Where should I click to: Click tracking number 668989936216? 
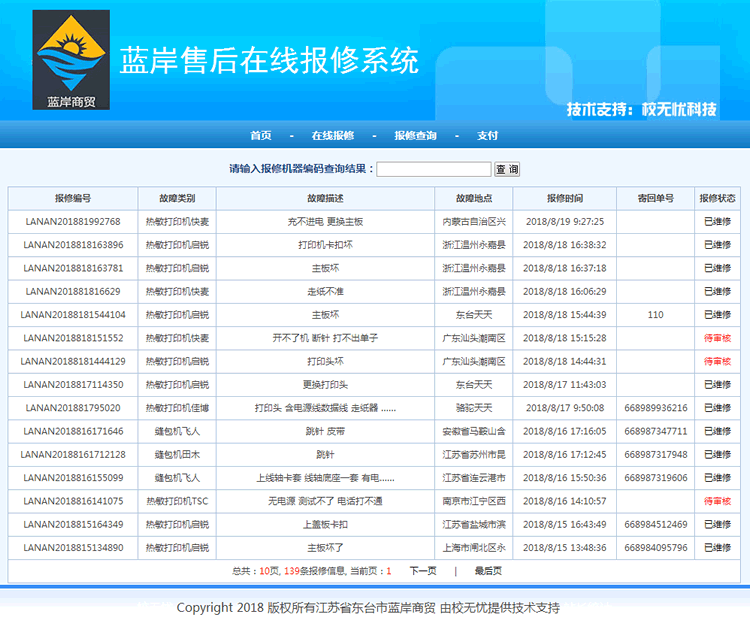(x=655, y=408)
